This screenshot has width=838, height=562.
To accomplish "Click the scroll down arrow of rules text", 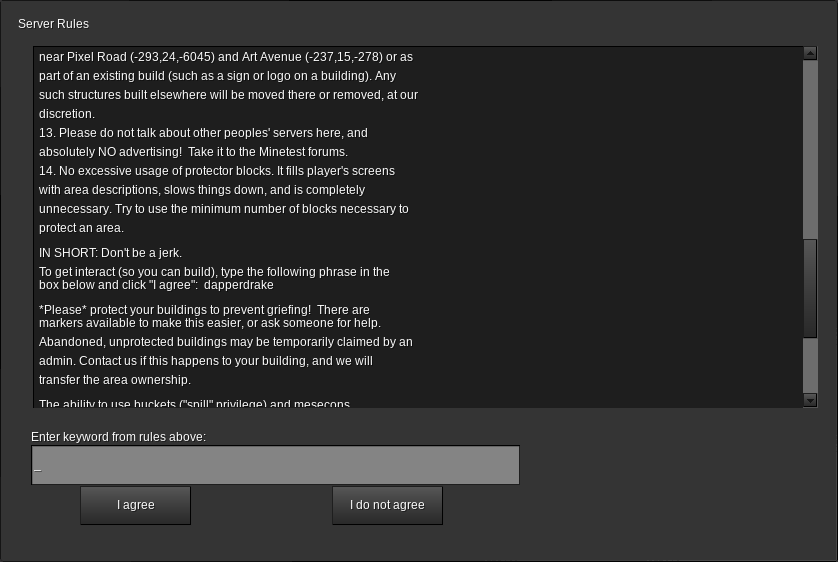I will pyautogui.click(x=810, y=400).
